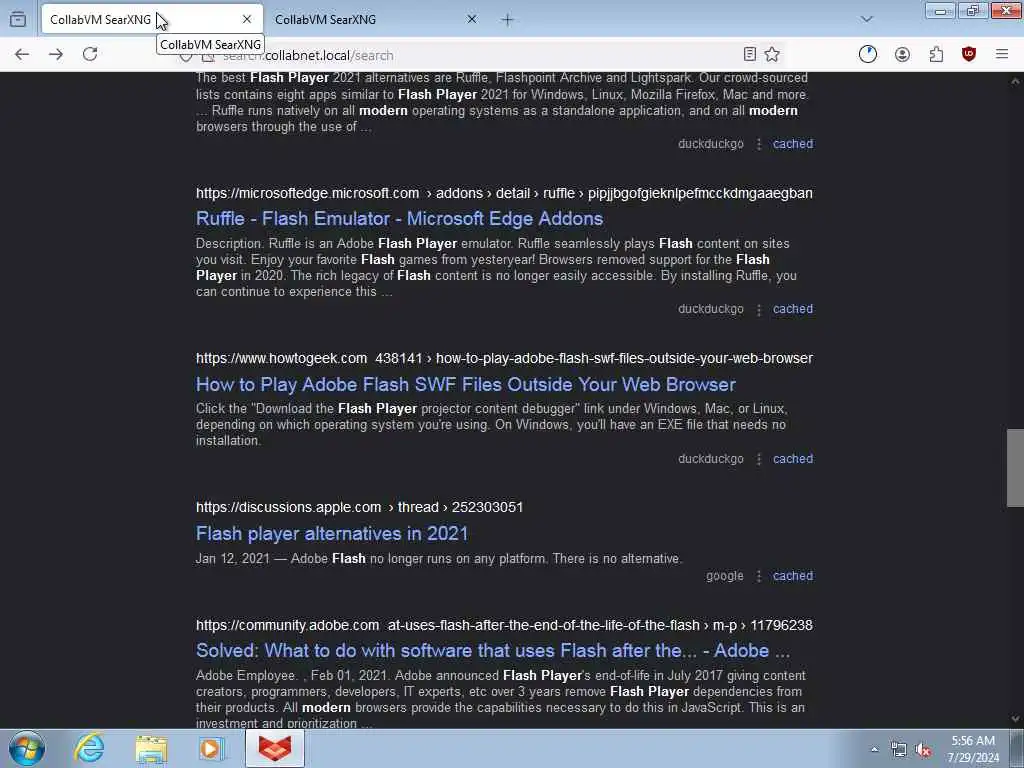This screenshot has height=768, width=1024.
Task: Click the page scrollbar thumb
Action: 1015,468
